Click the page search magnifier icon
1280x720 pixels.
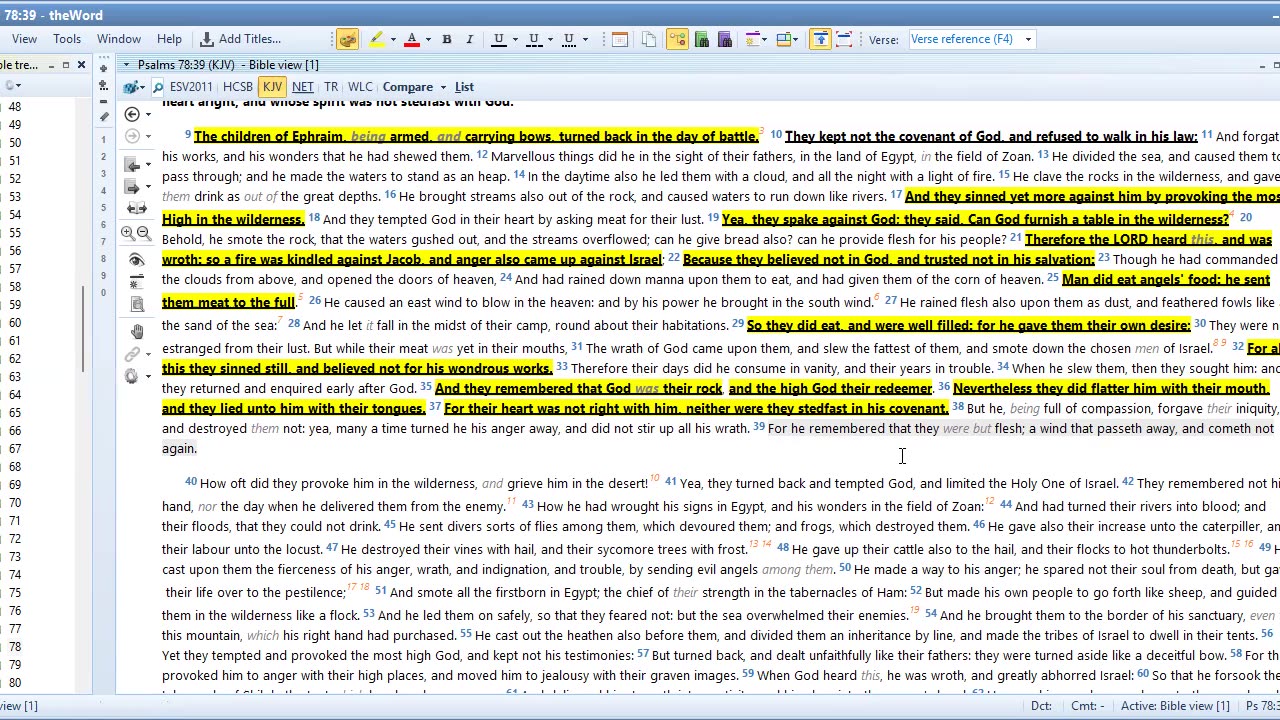click(x=137, y=304)
